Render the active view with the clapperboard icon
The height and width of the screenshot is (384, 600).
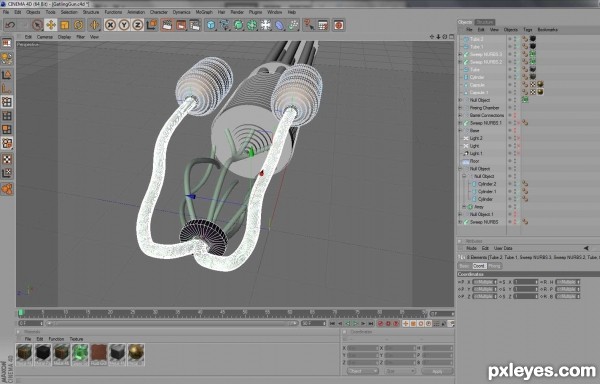[167, 25]
